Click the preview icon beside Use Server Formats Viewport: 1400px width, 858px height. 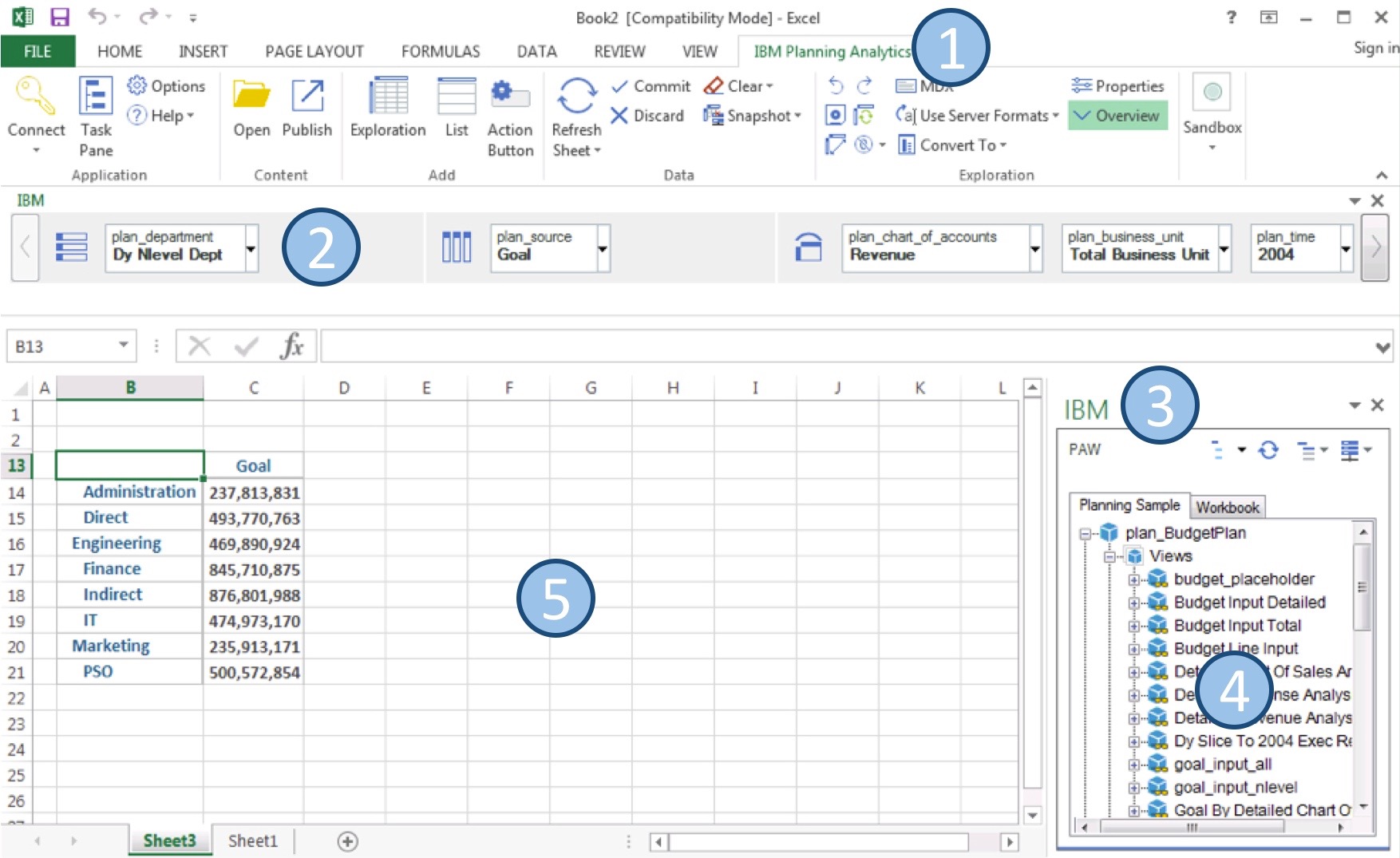tap(835, 116)
